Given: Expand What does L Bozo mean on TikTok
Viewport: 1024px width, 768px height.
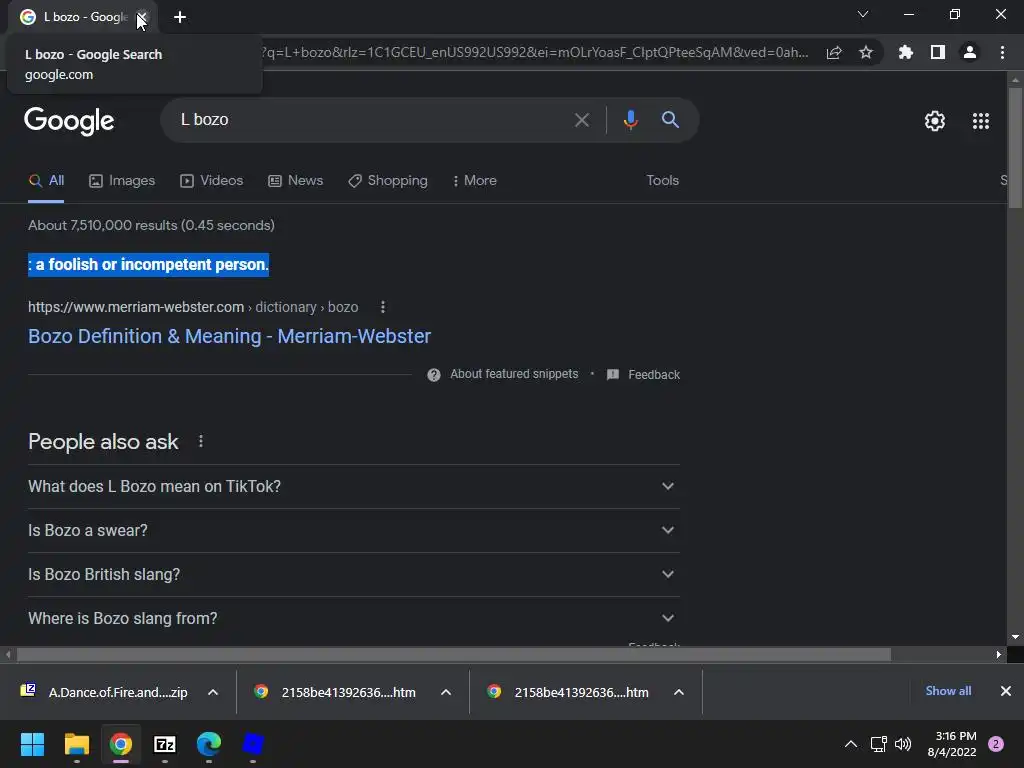Looking at the screenshot, I should 354,487.
